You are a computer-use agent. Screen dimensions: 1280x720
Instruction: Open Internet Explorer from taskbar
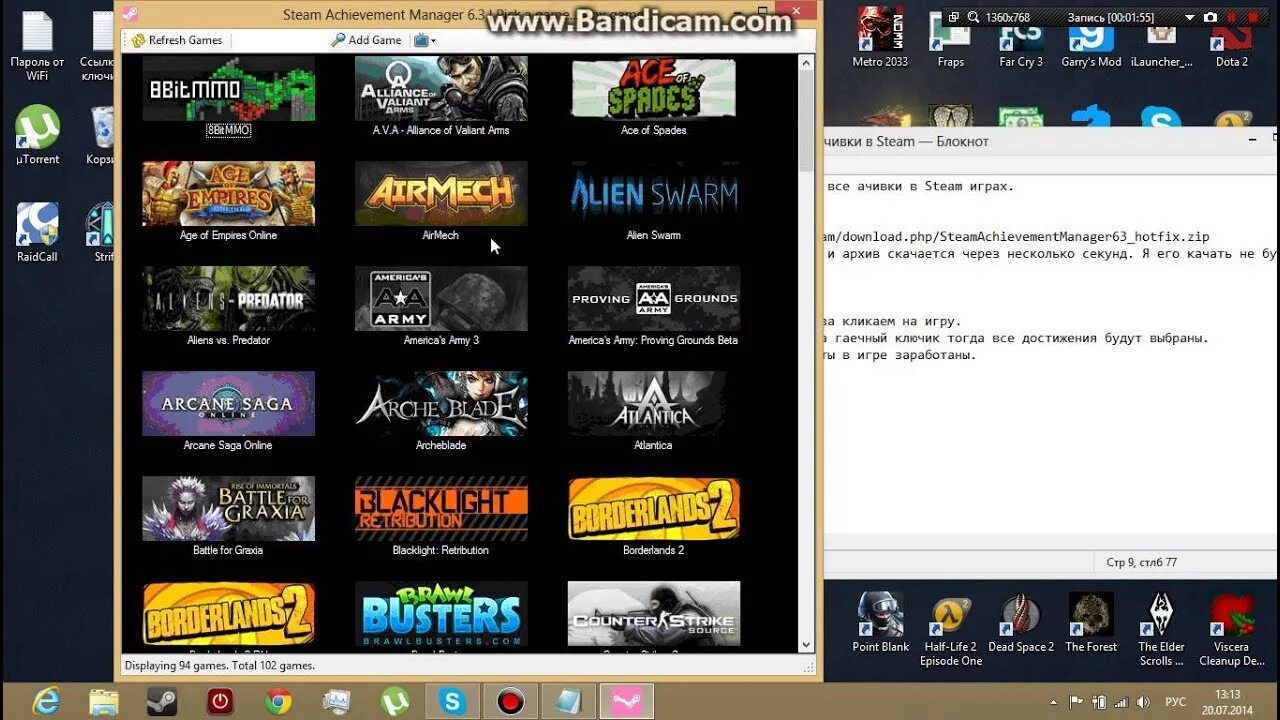tap(47, 701)
